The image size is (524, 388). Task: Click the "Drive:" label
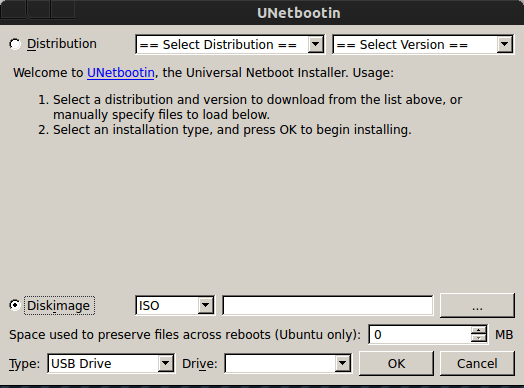click(200, 364)
